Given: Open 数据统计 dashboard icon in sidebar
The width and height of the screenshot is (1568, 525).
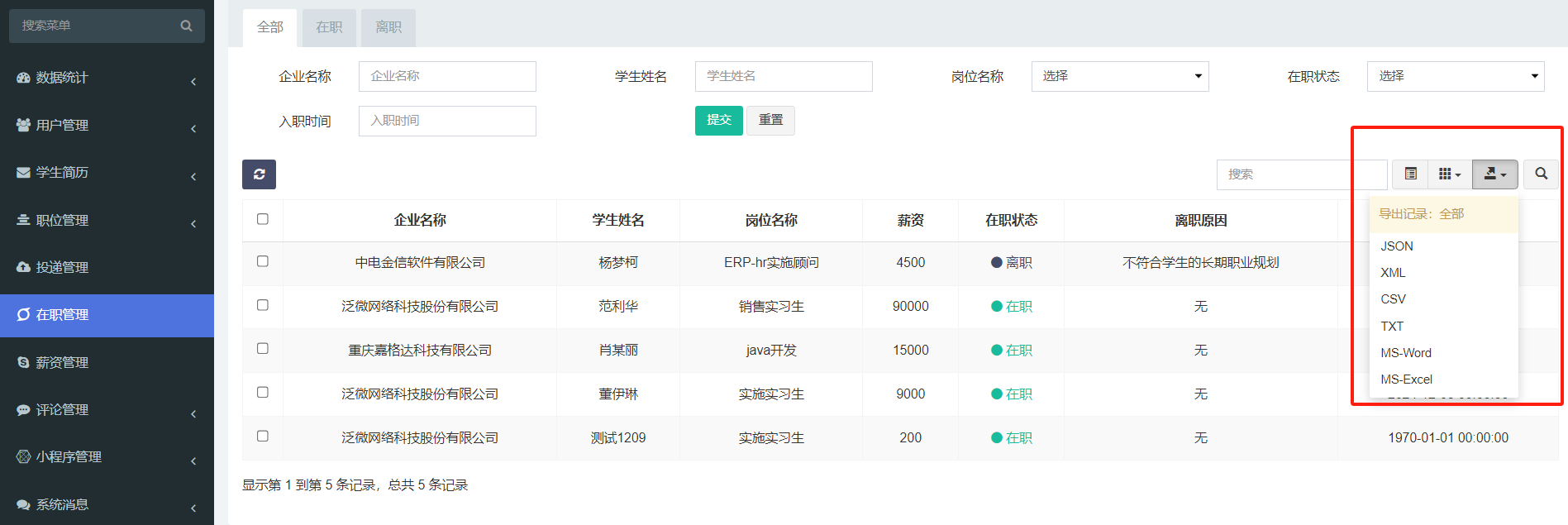Looking at the screenshot, I should point(23,78).
